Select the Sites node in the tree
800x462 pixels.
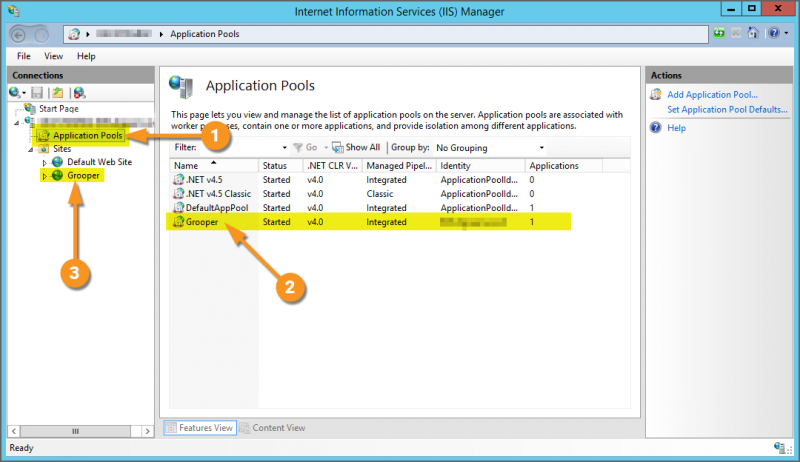point(62,149)
